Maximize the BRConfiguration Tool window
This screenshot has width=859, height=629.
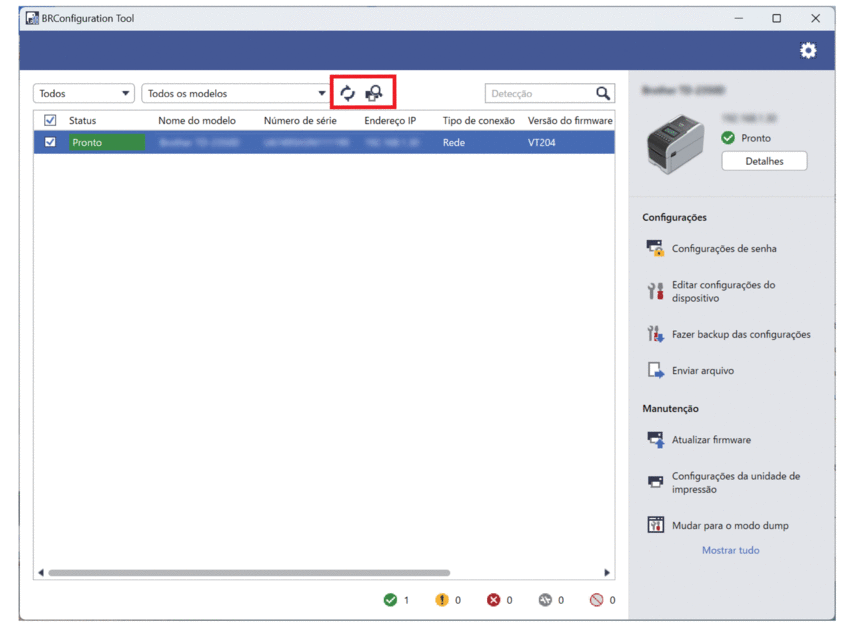[776, 18]
